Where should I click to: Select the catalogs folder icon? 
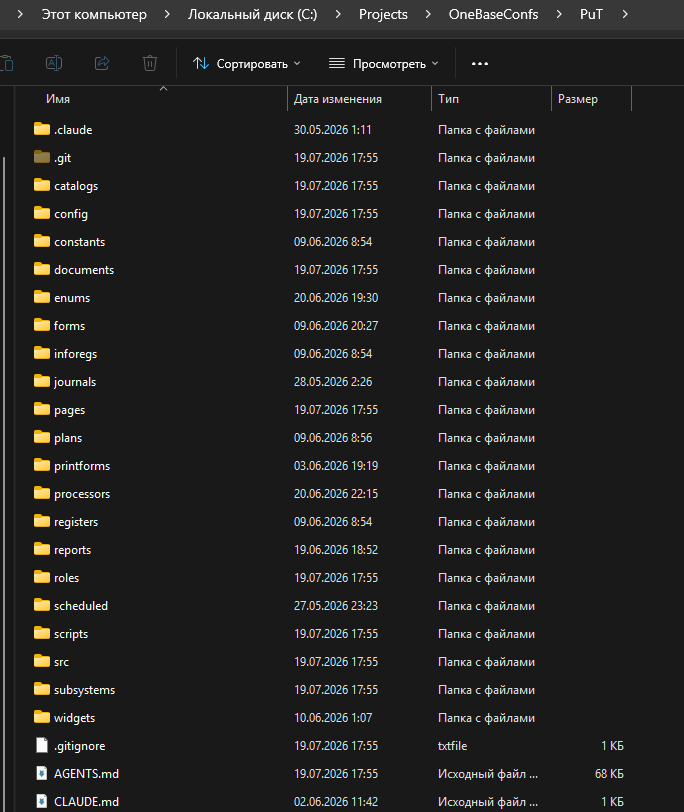(42, 185)
